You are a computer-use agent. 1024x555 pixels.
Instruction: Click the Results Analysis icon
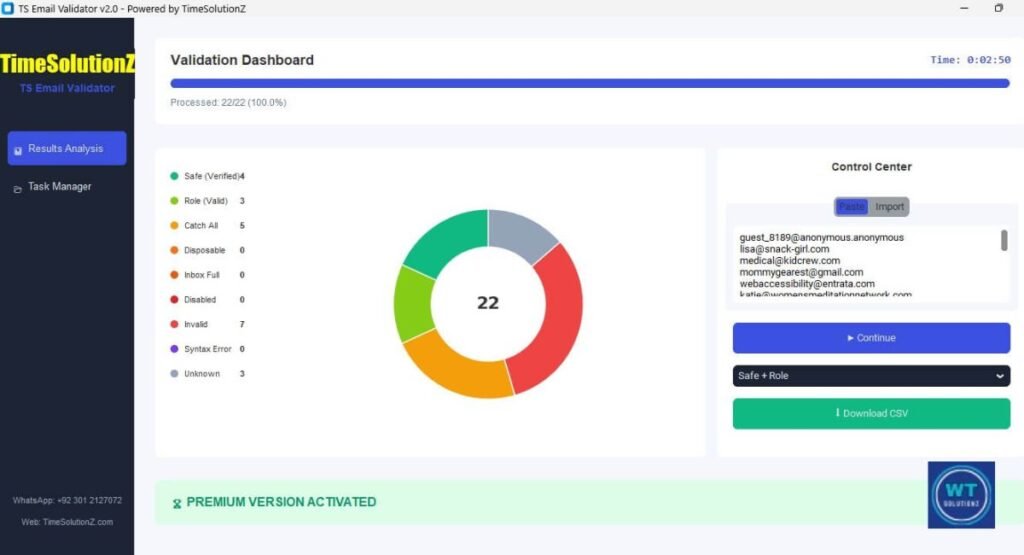pyautogui.click(x=18, y=150)
